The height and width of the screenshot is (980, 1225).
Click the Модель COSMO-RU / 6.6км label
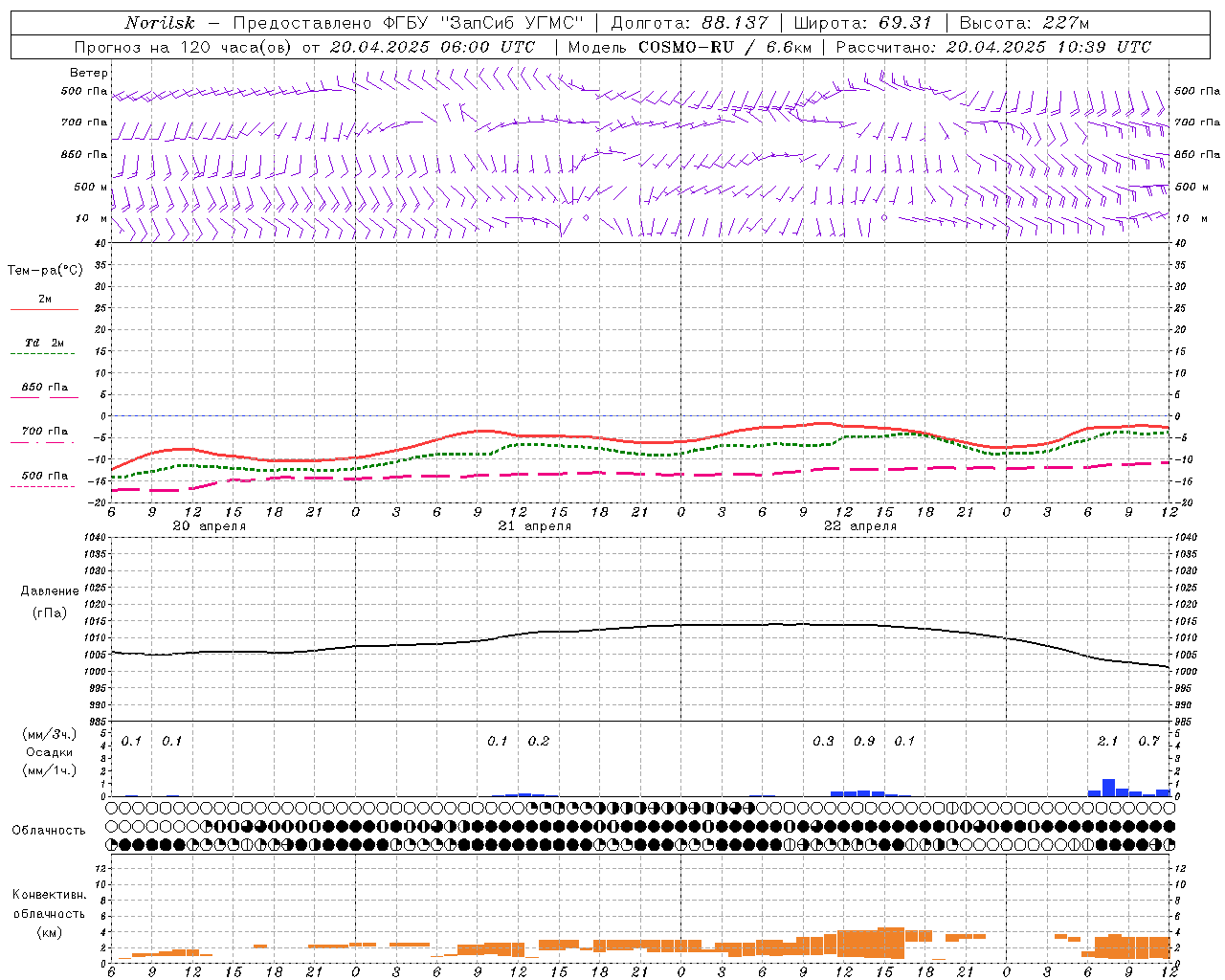click(x=690, y=47)
